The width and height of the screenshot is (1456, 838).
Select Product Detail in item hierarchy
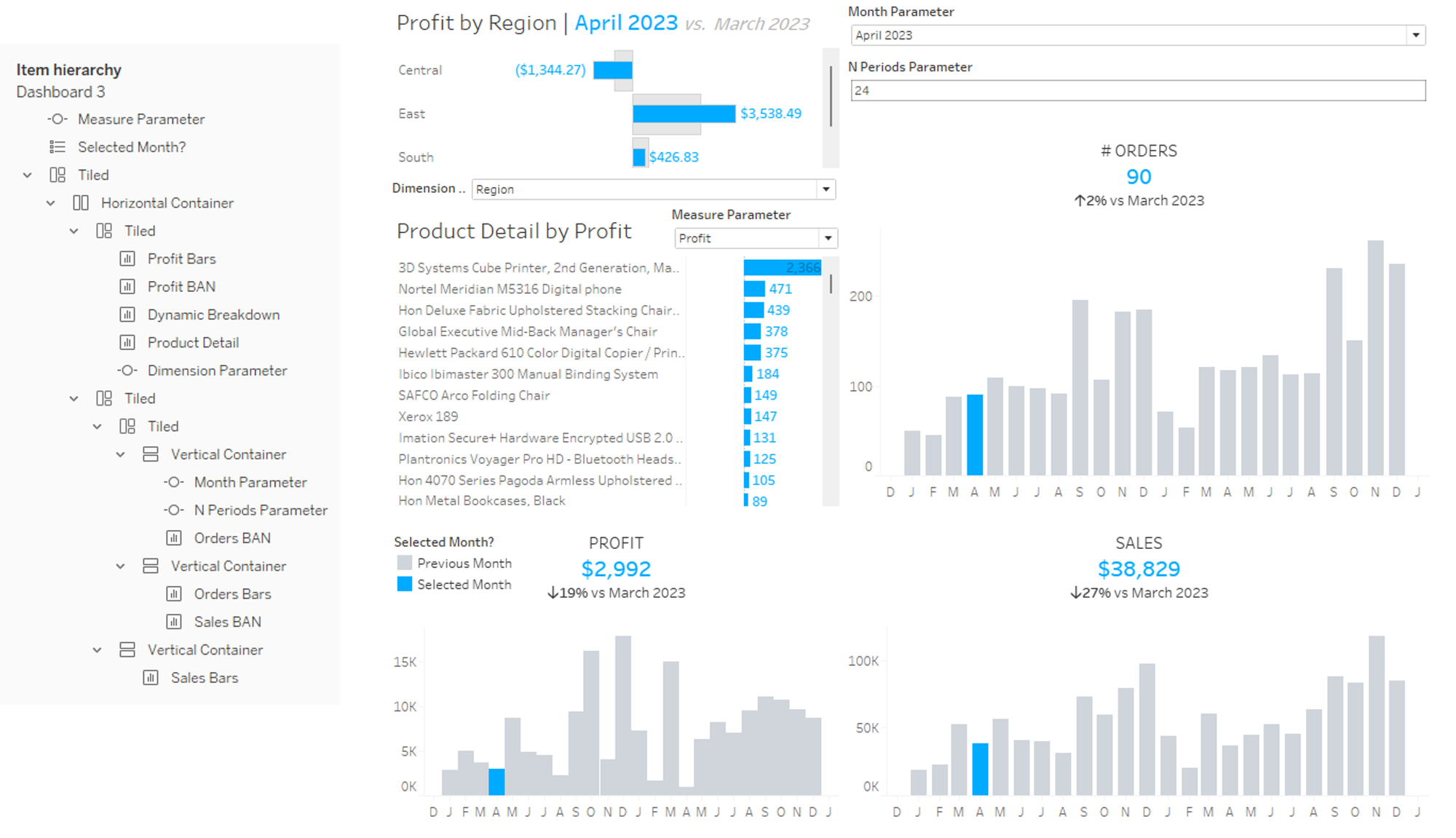[193, 343]
